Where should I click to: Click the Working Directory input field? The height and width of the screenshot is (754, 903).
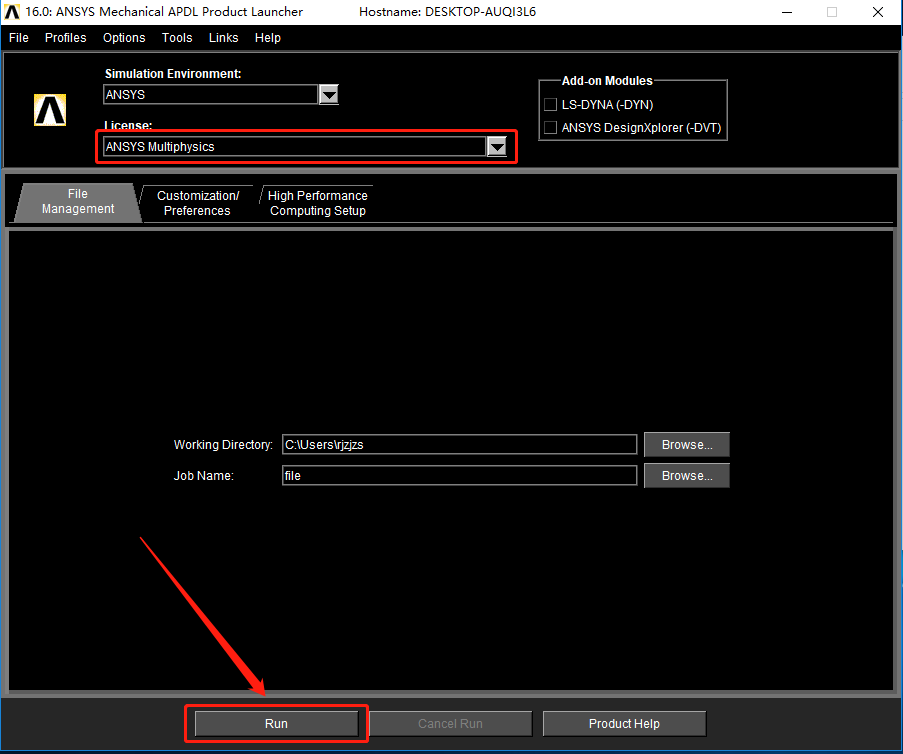point(460,445)
